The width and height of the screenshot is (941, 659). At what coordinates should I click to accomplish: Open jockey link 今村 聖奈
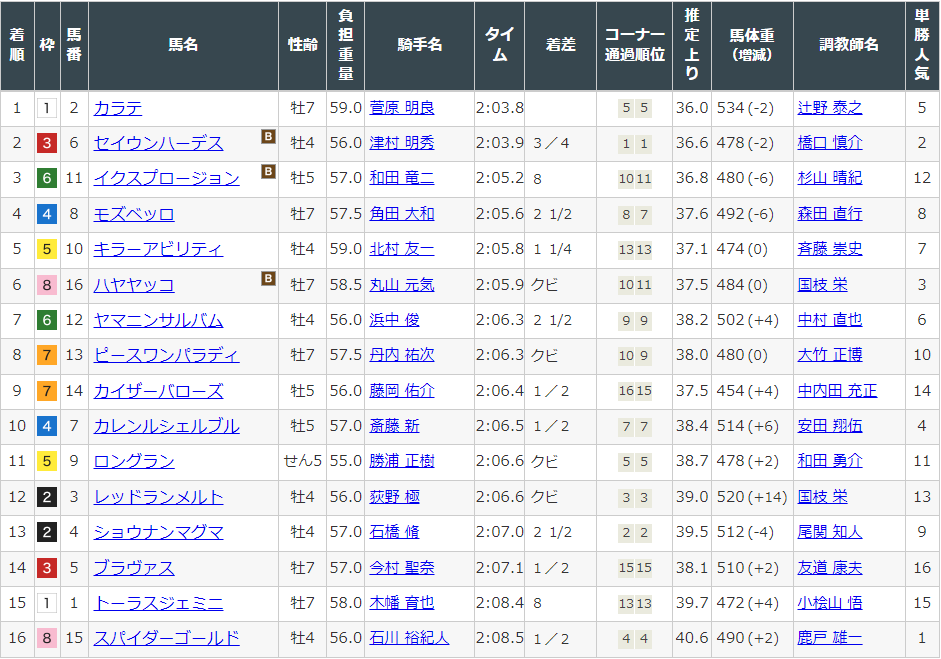coord(401,568)
